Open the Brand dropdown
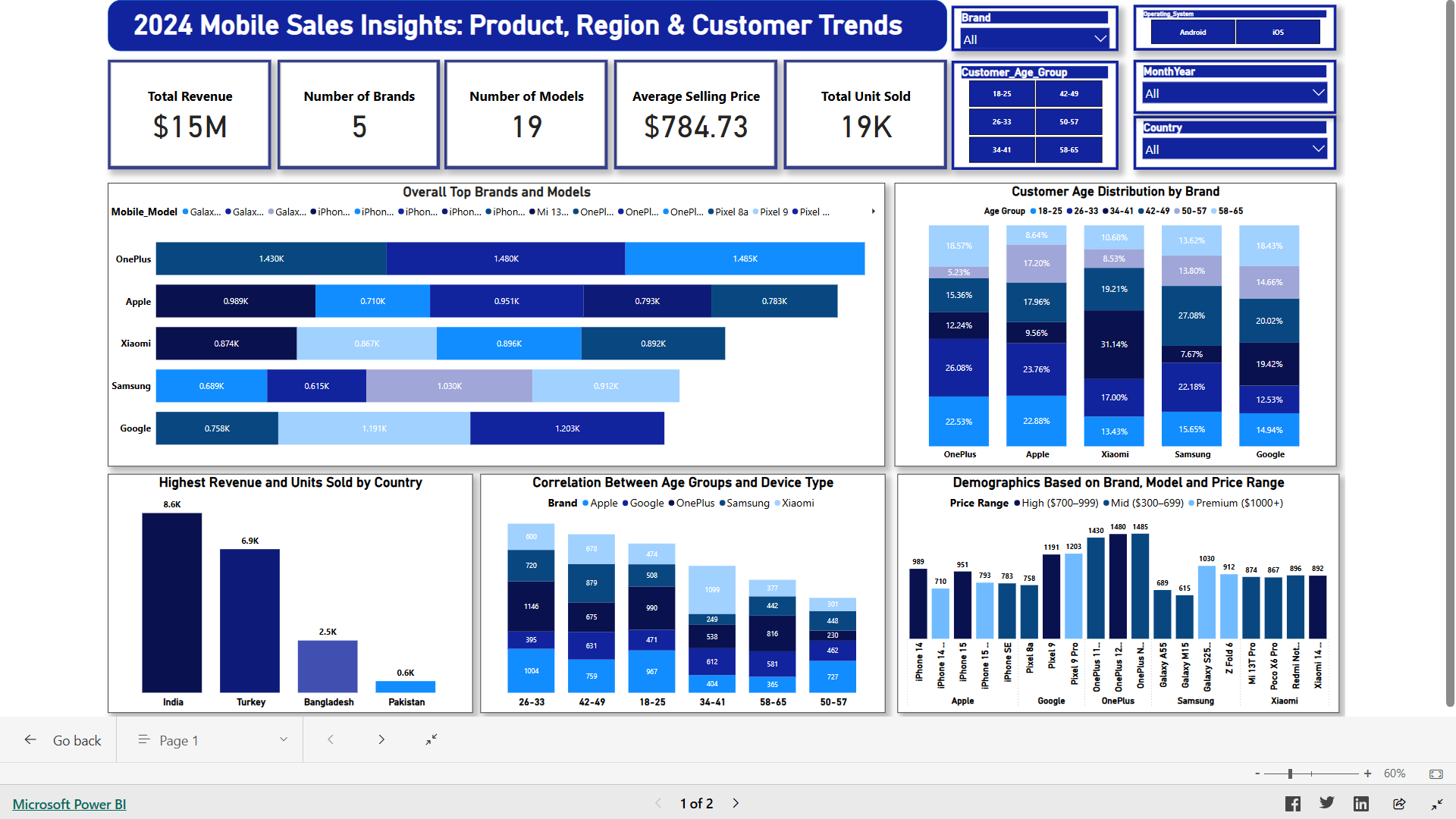The image size is (1456, 819). click(1034, 39)
